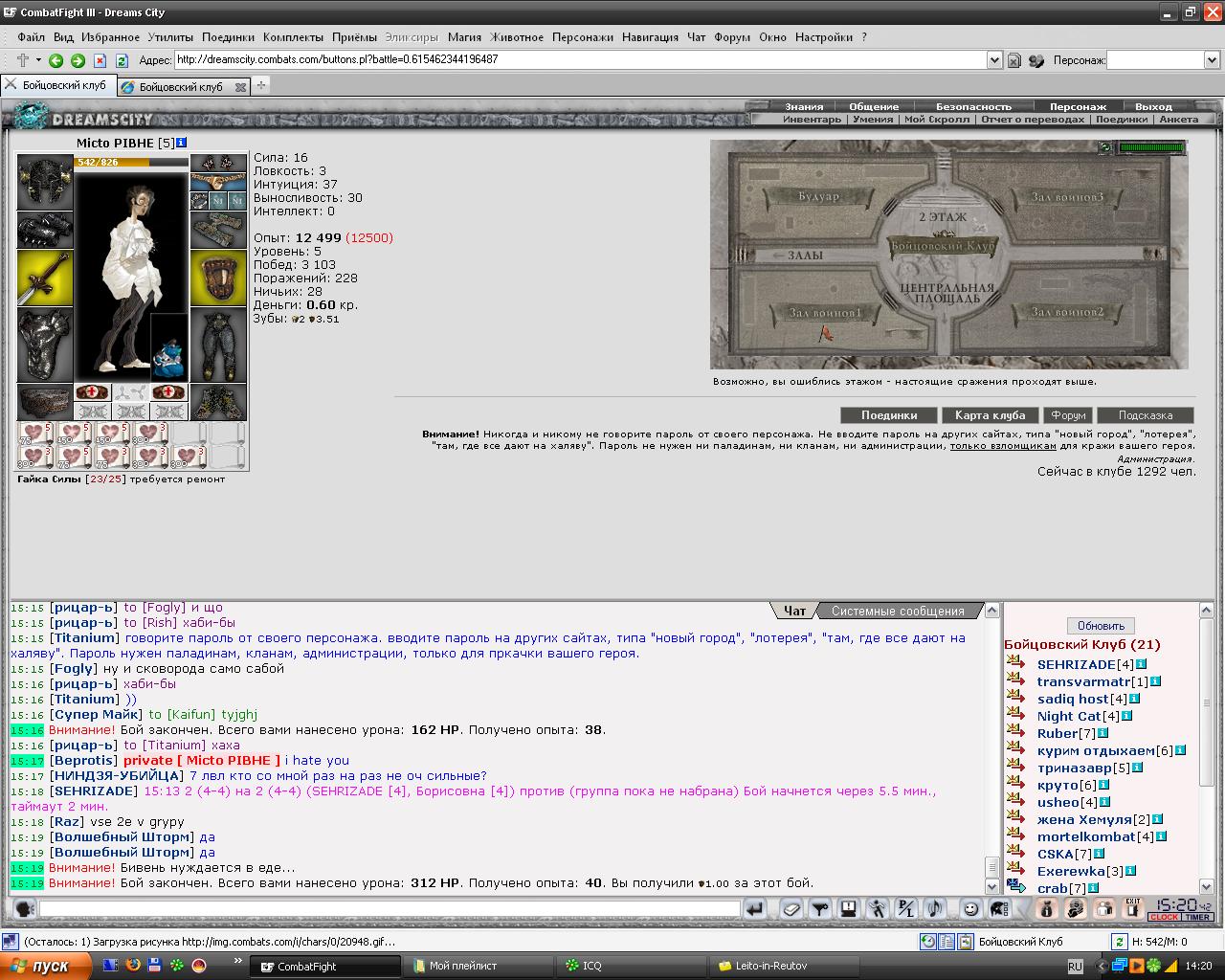Click the address URL field
This screenshot has width=1225, height=980.
click(580, 59)
